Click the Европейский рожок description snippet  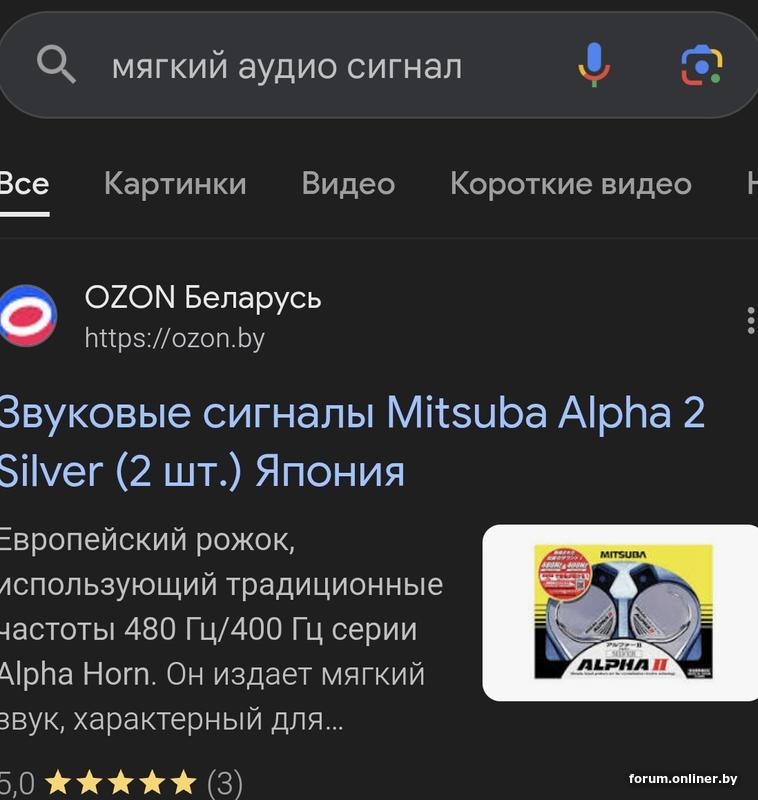coord(221,629)
